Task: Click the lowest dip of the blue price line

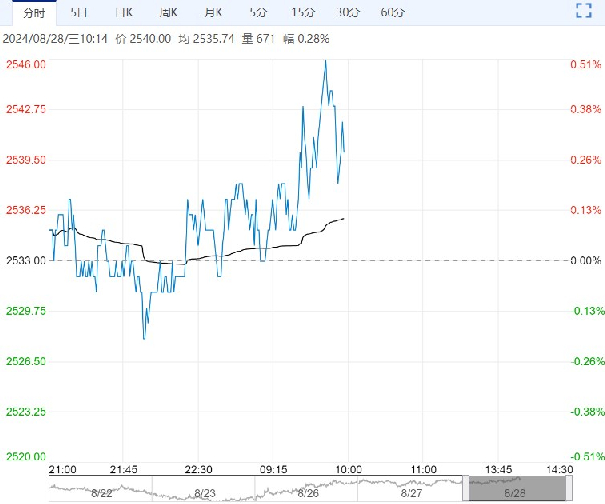Action: [144, 338]
